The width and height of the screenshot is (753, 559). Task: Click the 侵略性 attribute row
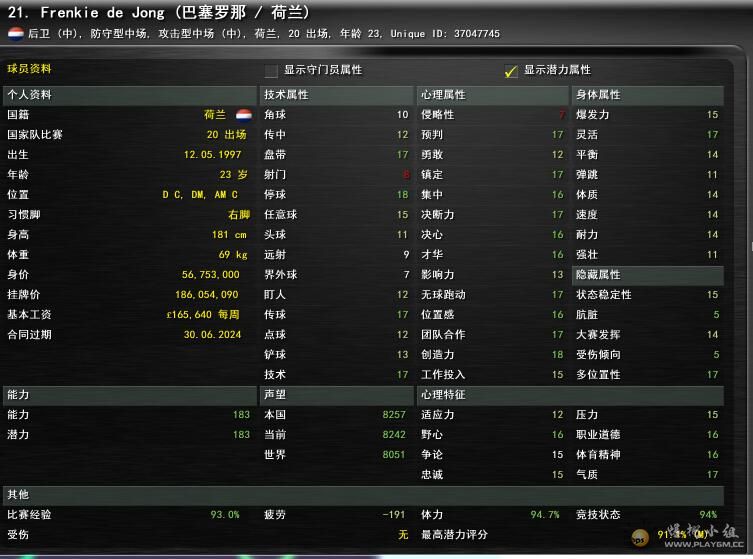coord(493,115)
